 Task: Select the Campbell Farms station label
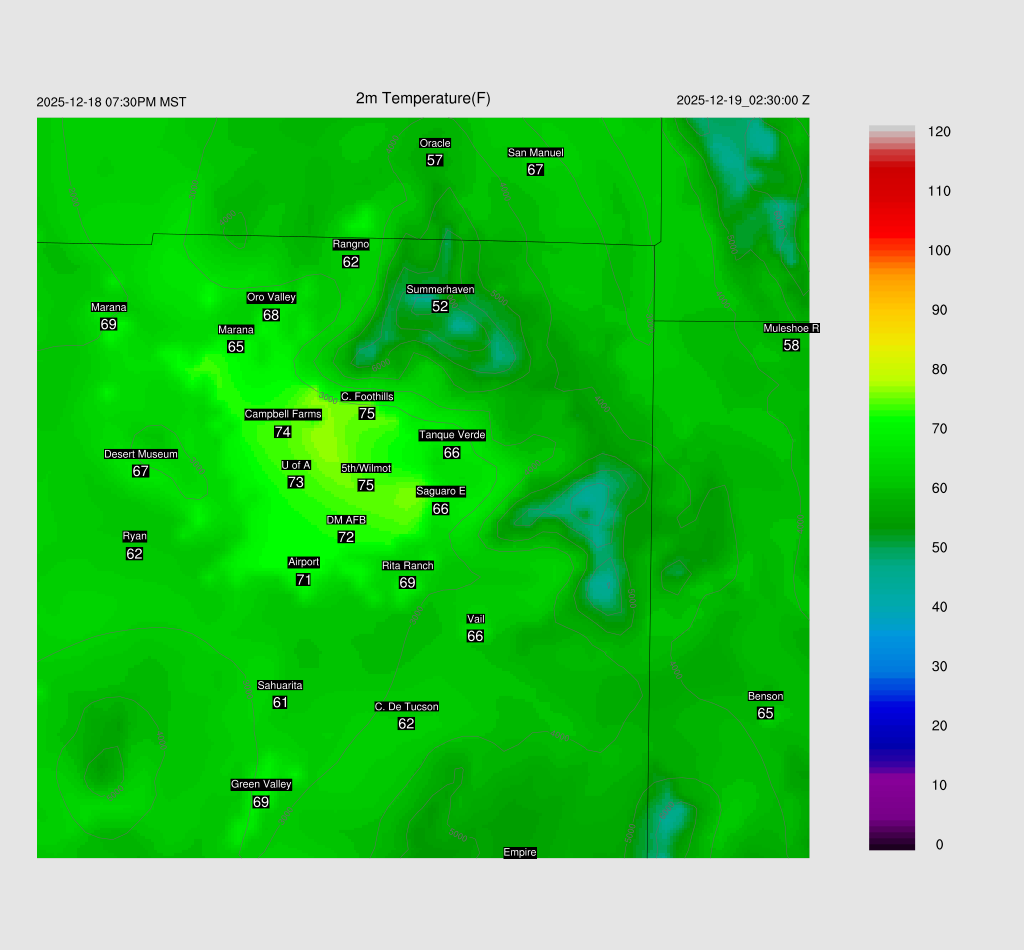283,415
